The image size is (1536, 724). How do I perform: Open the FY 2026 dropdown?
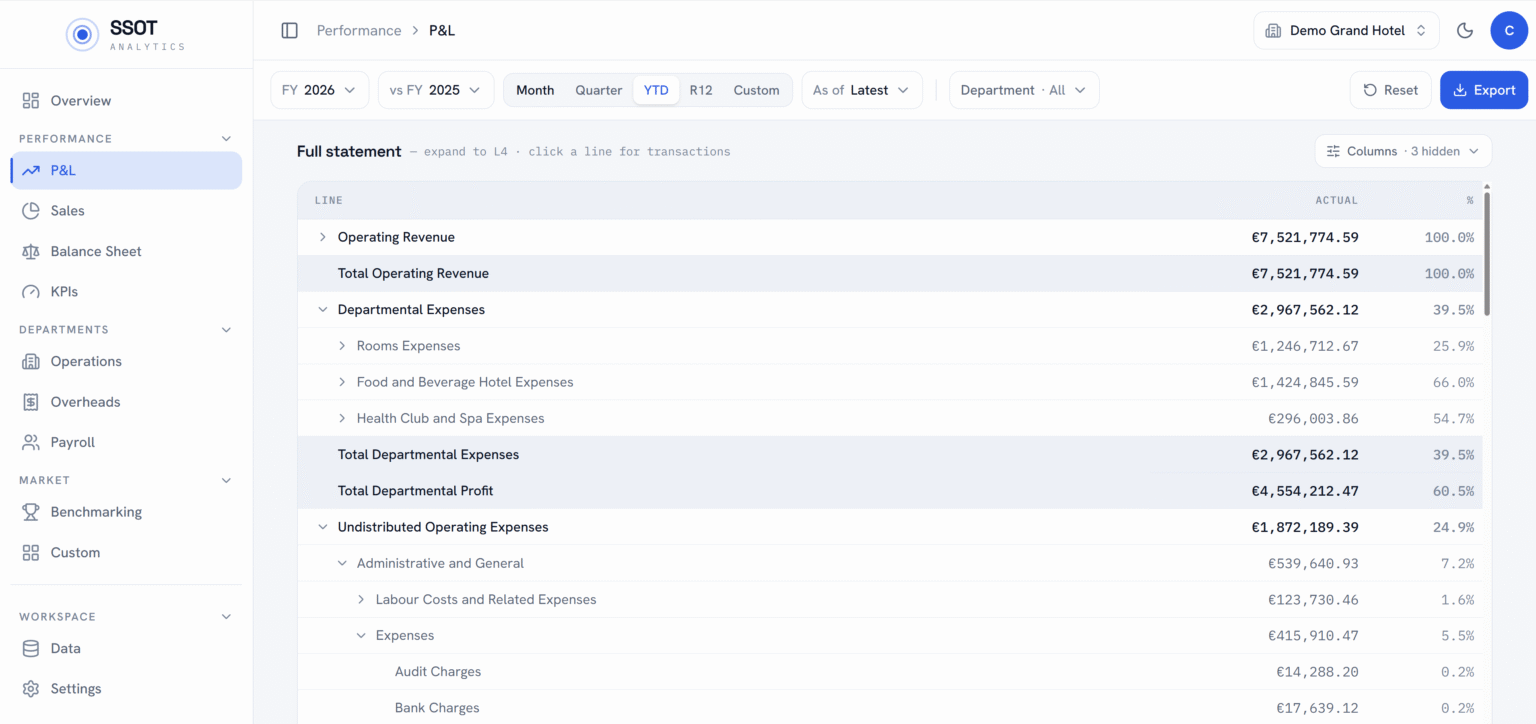[x=319, y=90]
